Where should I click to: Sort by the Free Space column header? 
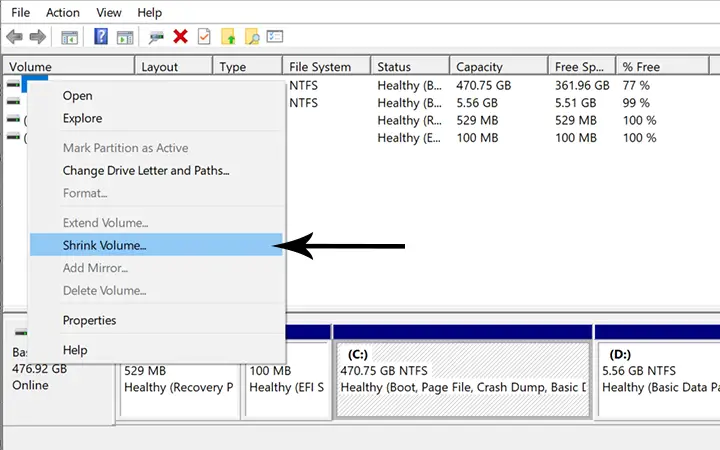coord(582,67)
